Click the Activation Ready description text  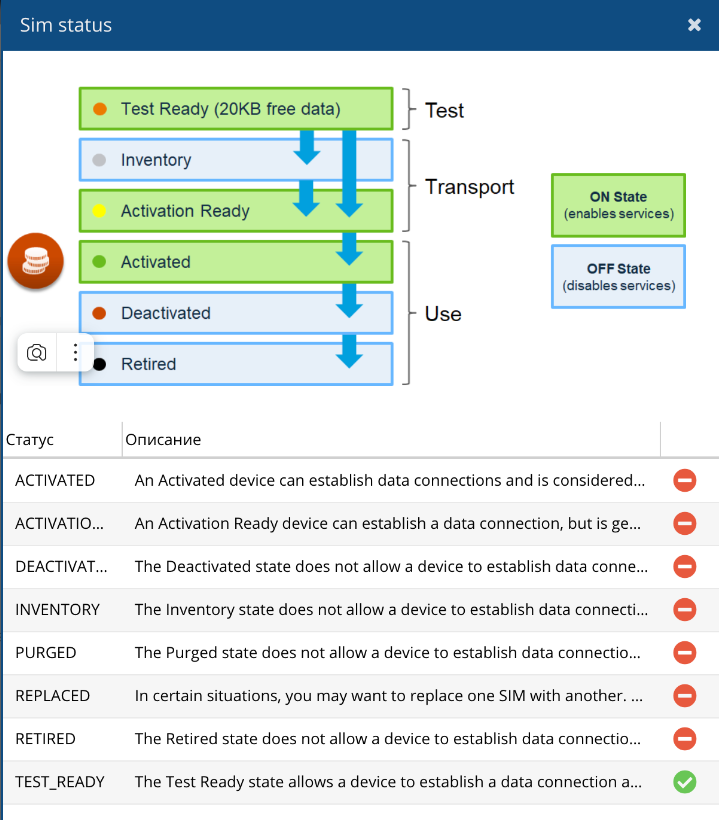pos(390,523)
